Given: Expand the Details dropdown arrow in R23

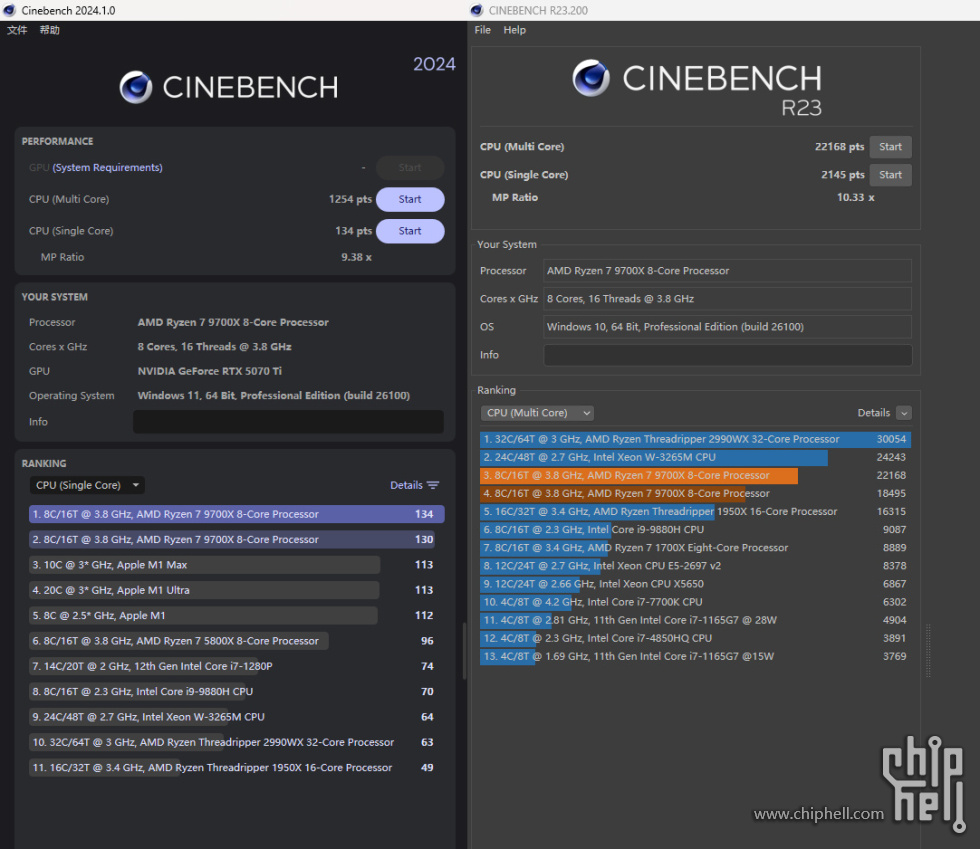Looking at the screenshot, I should pyautogui.click(x=904, y=413).
